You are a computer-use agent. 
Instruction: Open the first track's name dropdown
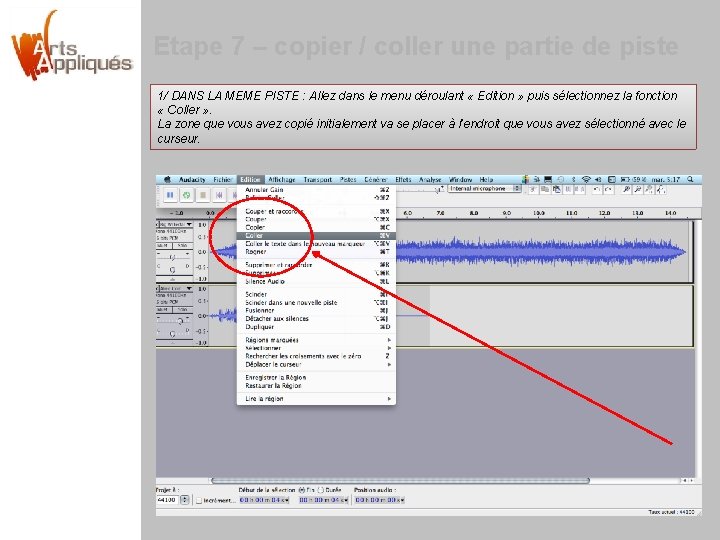(175, 224)
